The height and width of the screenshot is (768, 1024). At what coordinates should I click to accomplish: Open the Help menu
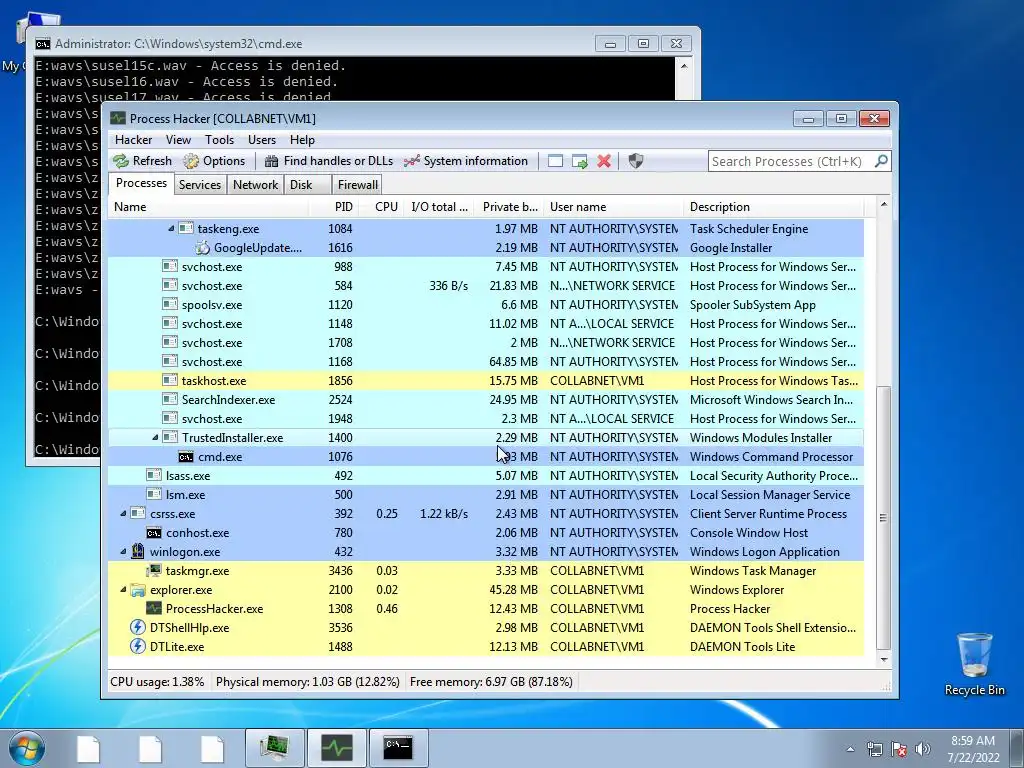(x=302, y=140)
